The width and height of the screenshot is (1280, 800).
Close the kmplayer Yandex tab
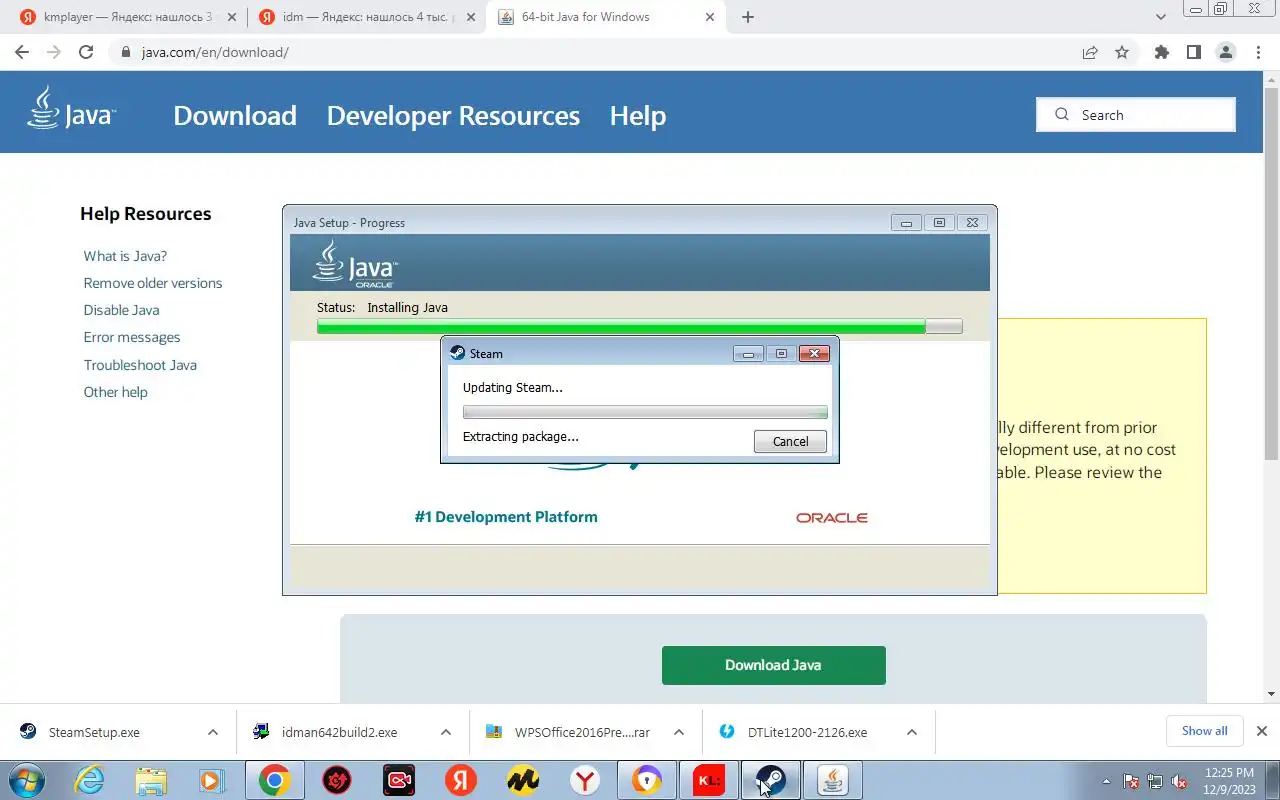(x=232, y=17)
